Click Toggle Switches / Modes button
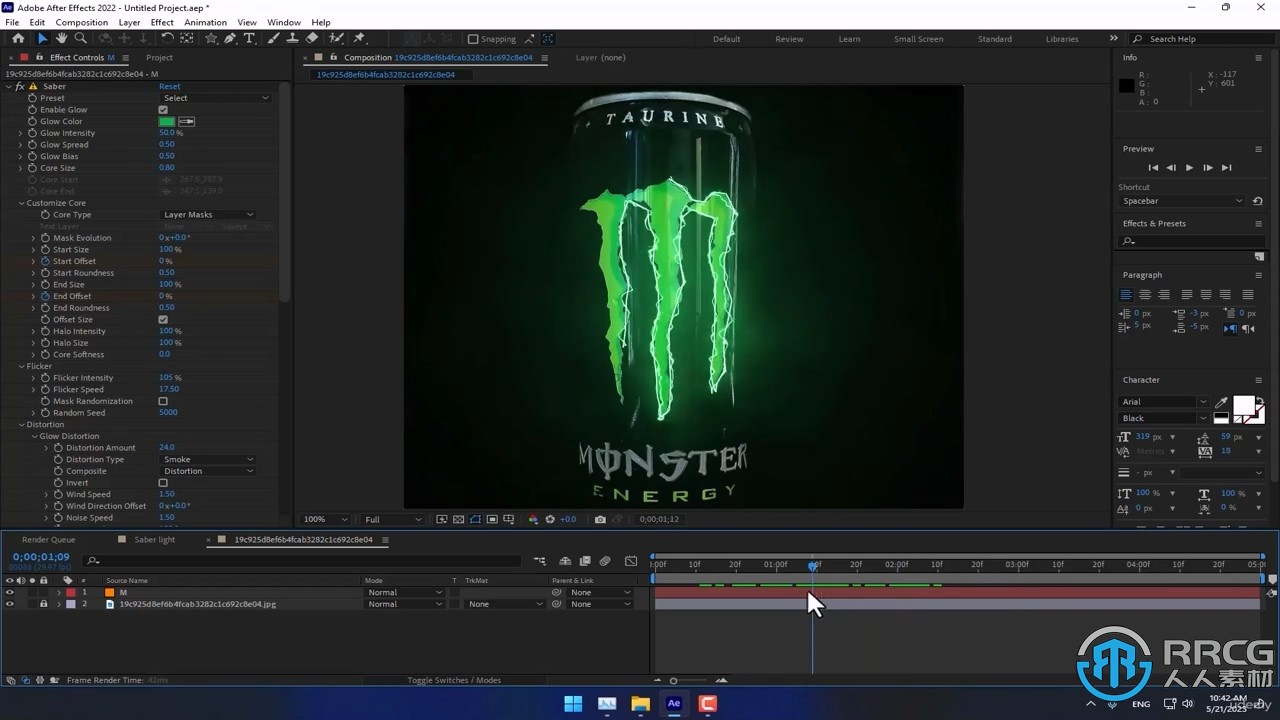The height and width of the screenshot is (720, 1280). 454,680
